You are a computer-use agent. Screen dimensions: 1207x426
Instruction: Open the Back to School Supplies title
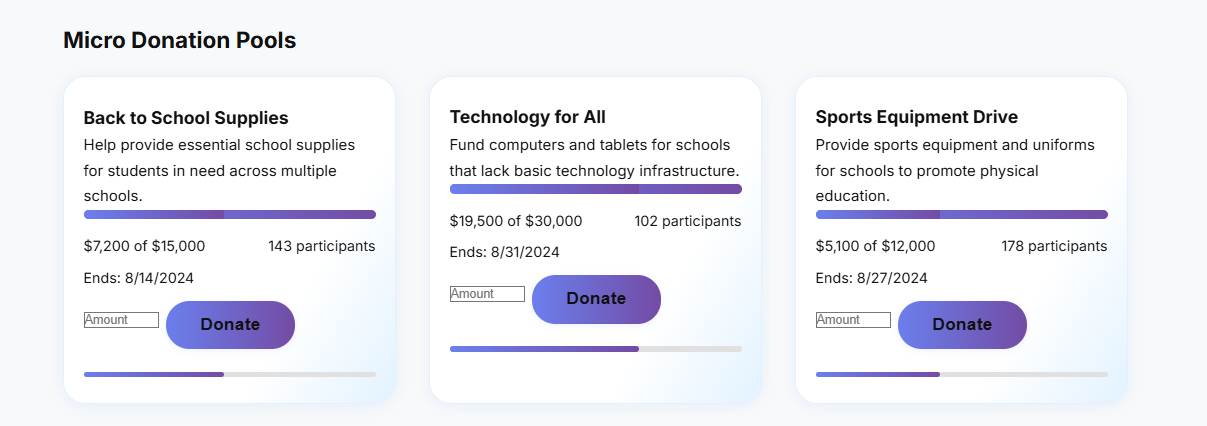(186, 118)
